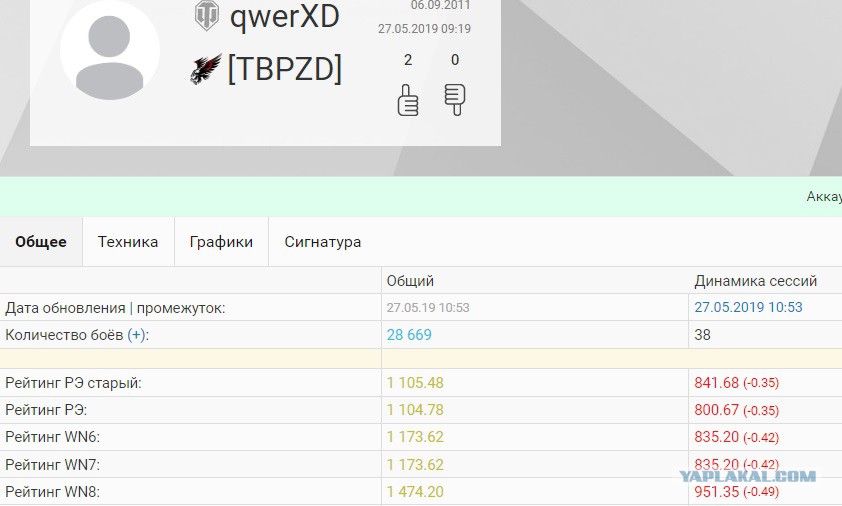The height and width of the screenshot is (506, 842).
Task: Click the qwerXD player name
Action: click(285, 17)
